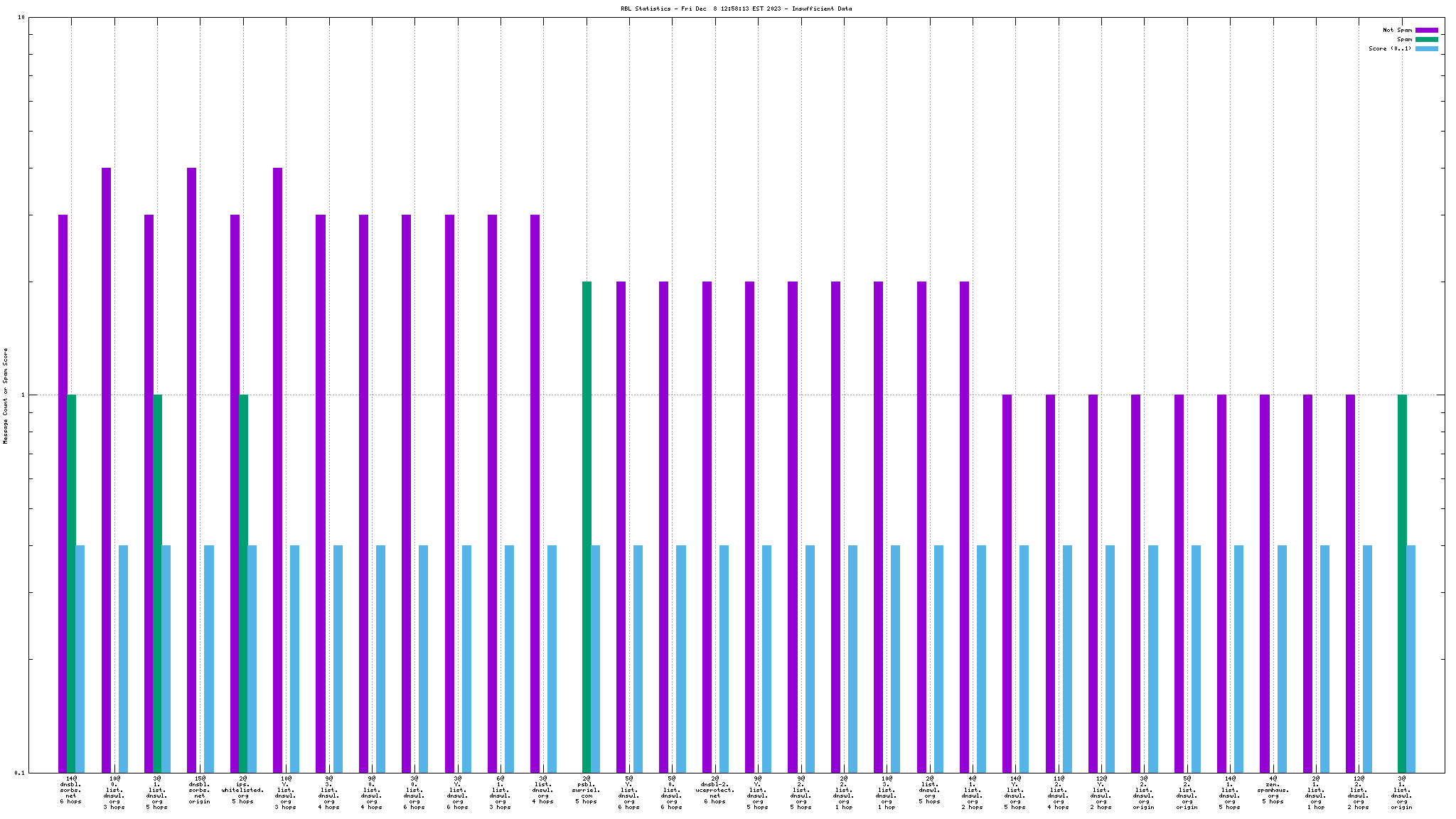Click the green Spam legend swatch
The image size is (1456, 819).
click(x=1426, y=40)
